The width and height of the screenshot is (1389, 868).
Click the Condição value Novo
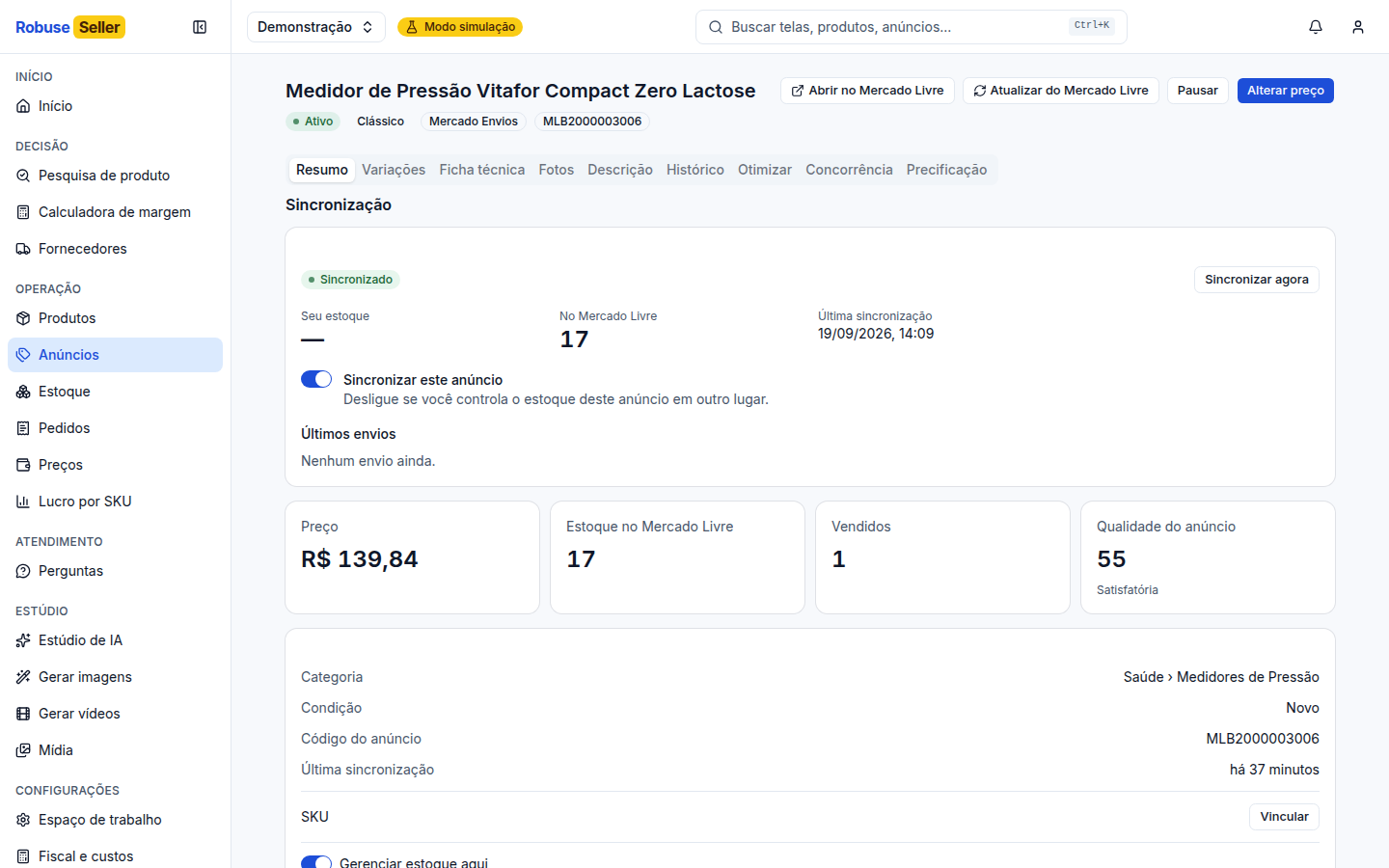coord(1302,708)
